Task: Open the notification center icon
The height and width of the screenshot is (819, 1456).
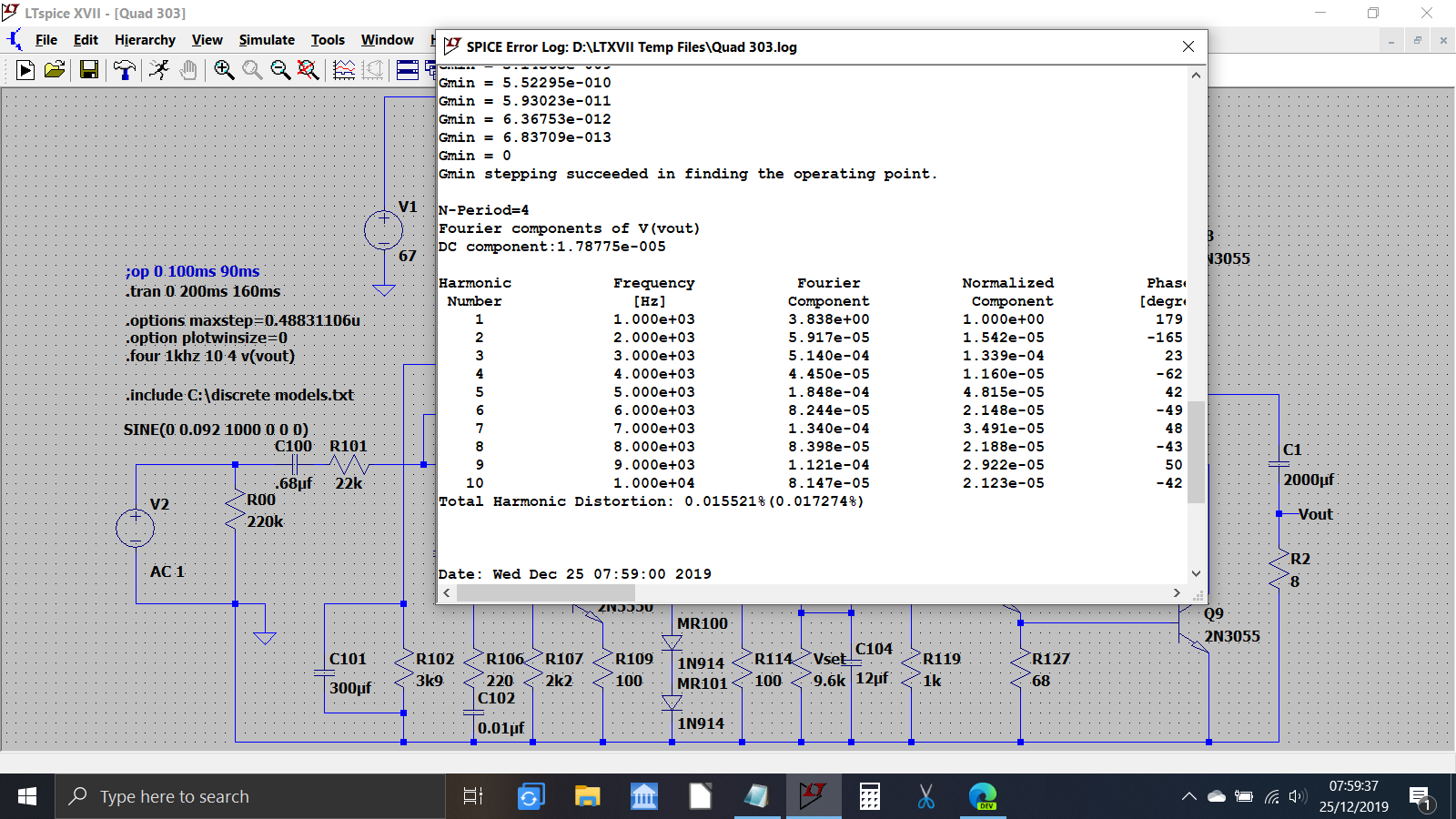Action: coord(1421,798)
